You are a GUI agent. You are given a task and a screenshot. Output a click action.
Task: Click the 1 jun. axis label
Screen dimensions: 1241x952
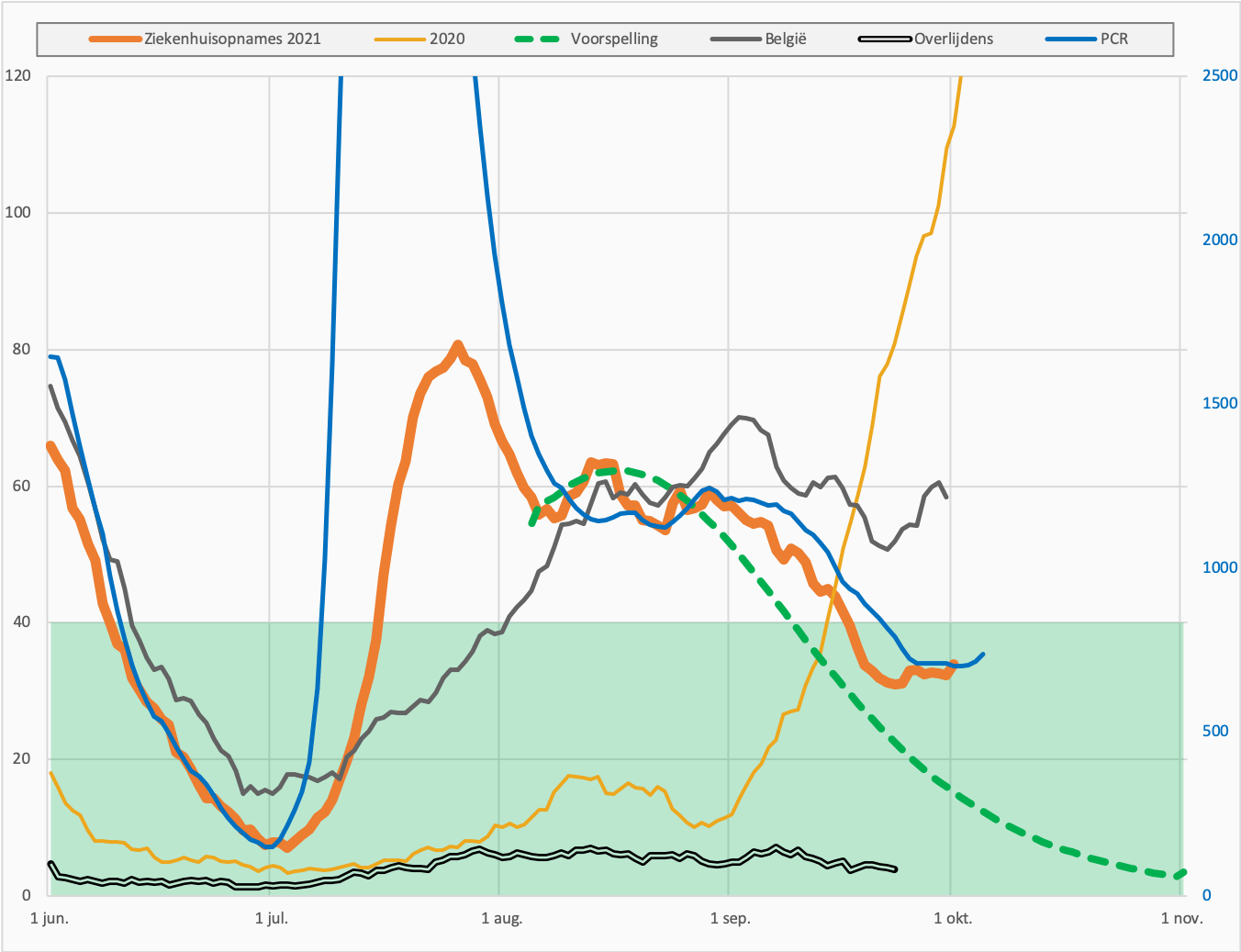tap(50, 918)
